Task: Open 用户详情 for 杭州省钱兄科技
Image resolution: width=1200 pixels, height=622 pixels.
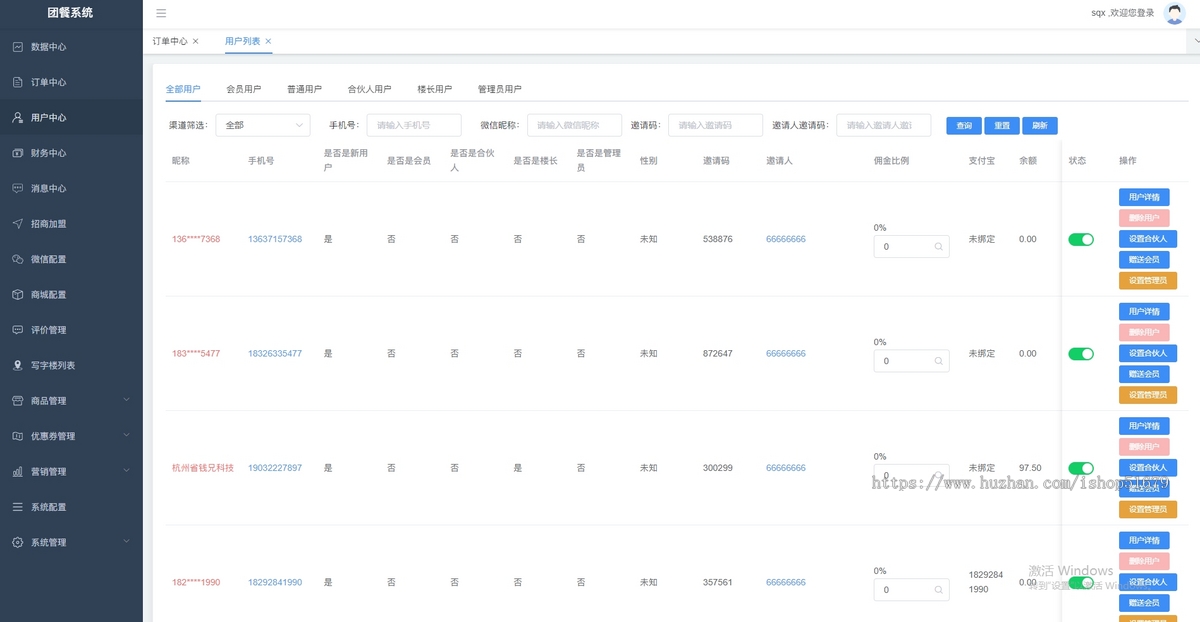Action: pyautogui.click(x=1144, y=426)
